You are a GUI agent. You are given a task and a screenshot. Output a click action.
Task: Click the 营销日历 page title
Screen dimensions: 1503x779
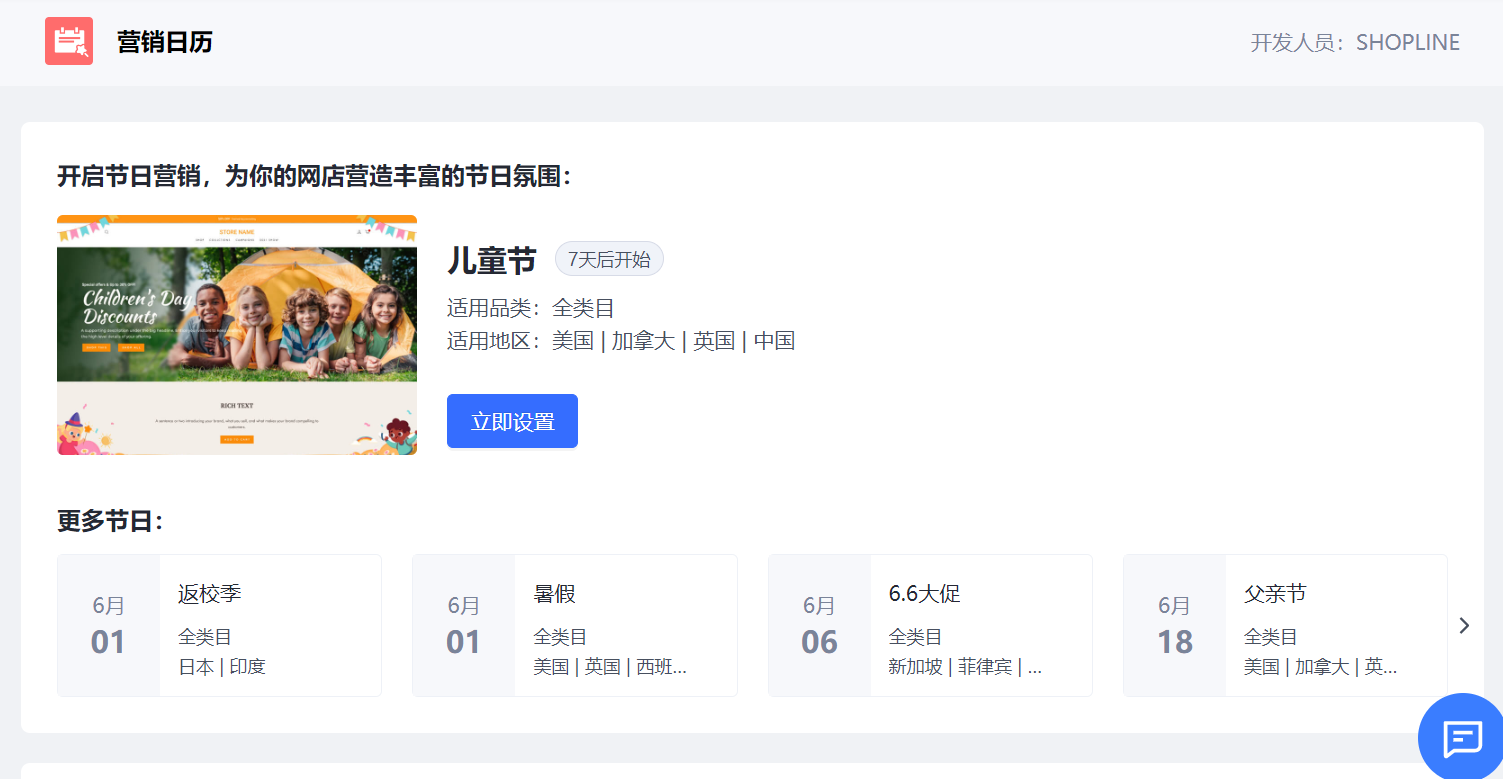coord(165,42)
